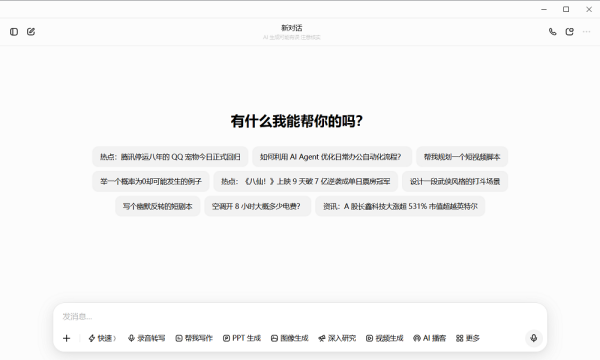600x360 pixels.
Task: Select the 视频生成 tool
Action: [x=385, y=338]
